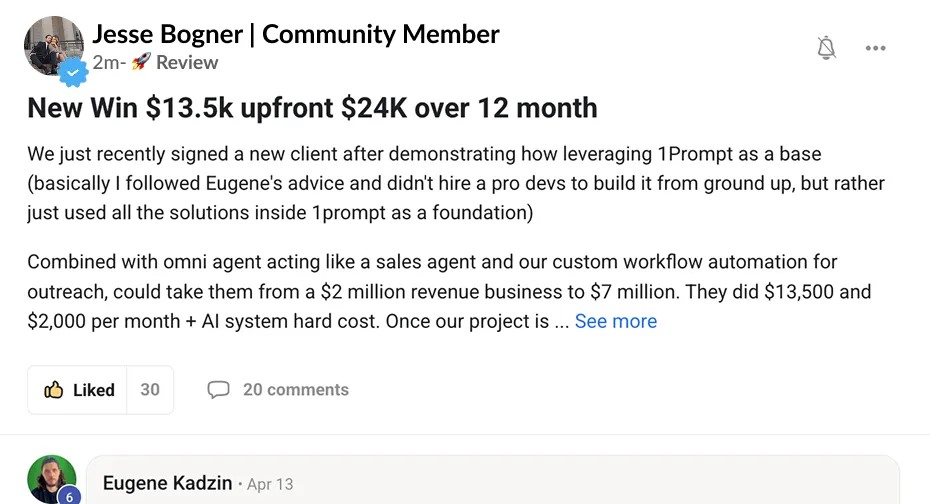Click the post title New Win $13.5k upfront
This screenshot has width=930, height=504.
(312, 108)
